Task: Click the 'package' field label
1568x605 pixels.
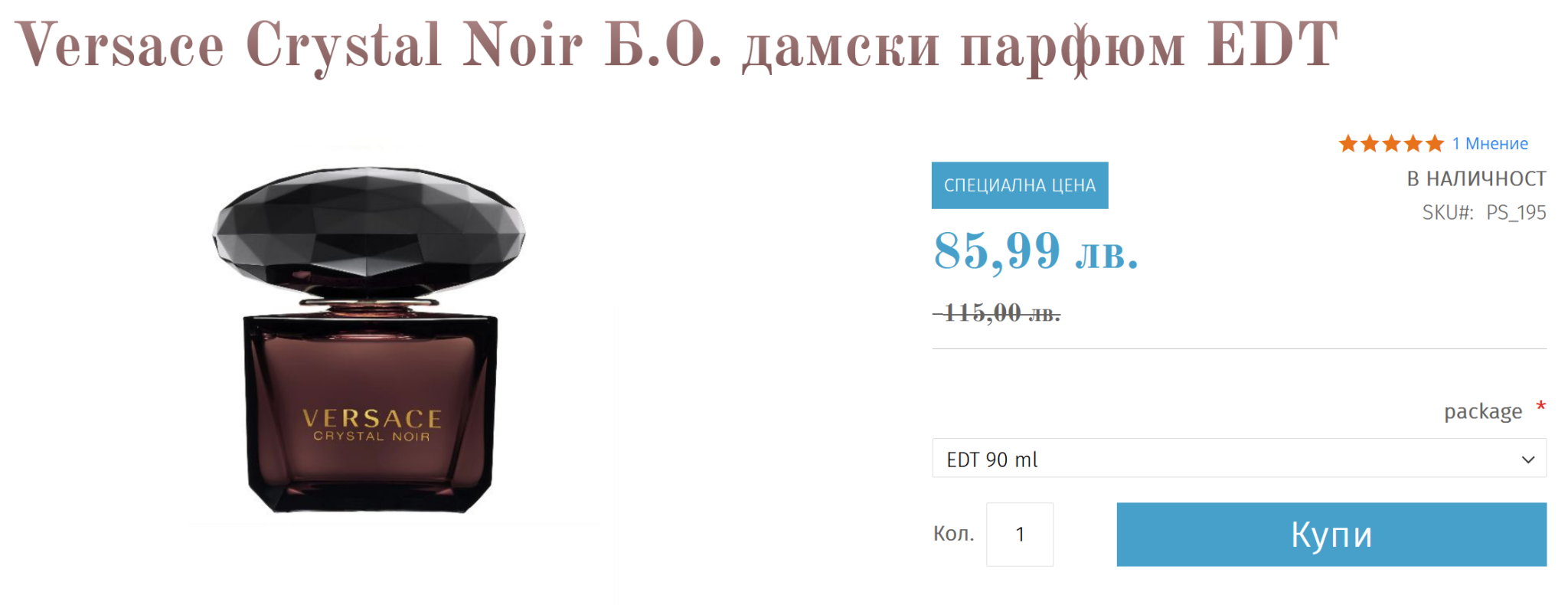Action: [x=1483, y=412]
